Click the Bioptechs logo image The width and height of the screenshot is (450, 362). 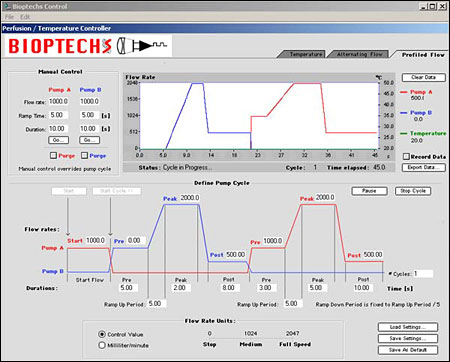pyautogui.click(x=88, y=46)
